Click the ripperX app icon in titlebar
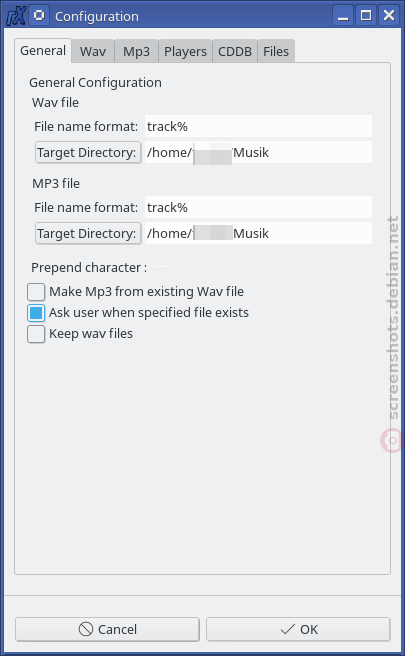Image resolution: width=405 pixels, height=656 pixels. pyautogui.click(x=15, y=16)
